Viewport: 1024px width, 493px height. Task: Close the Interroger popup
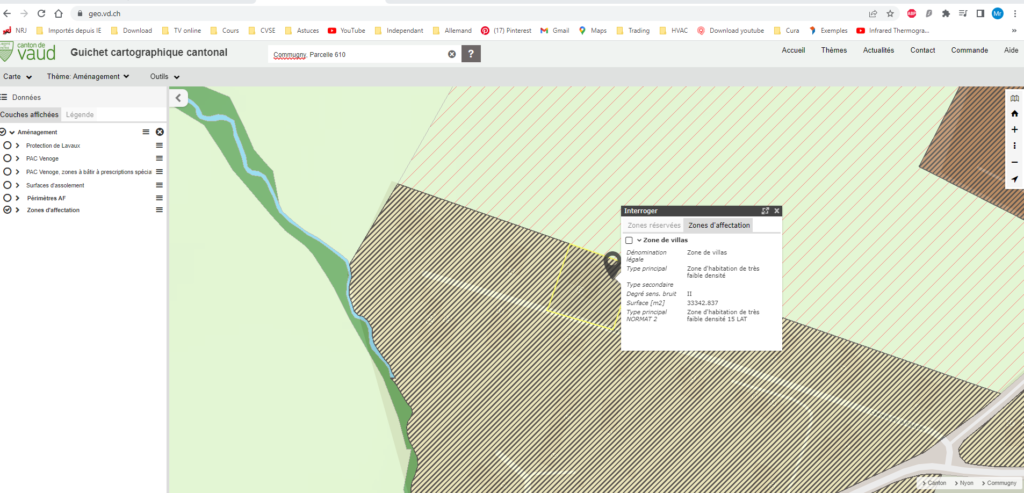point(776,211)
